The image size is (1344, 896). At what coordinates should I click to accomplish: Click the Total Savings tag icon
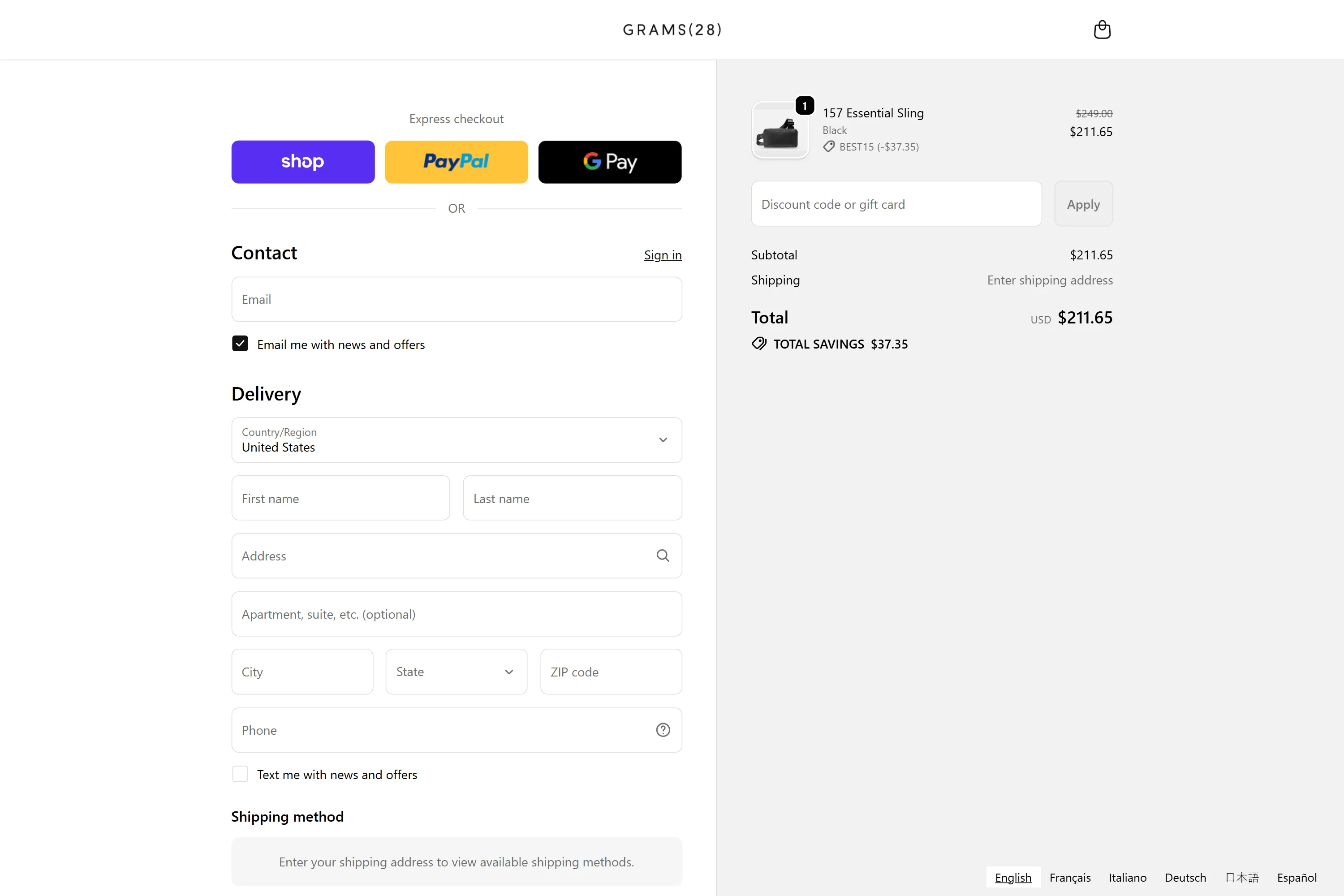pos(759,344)
